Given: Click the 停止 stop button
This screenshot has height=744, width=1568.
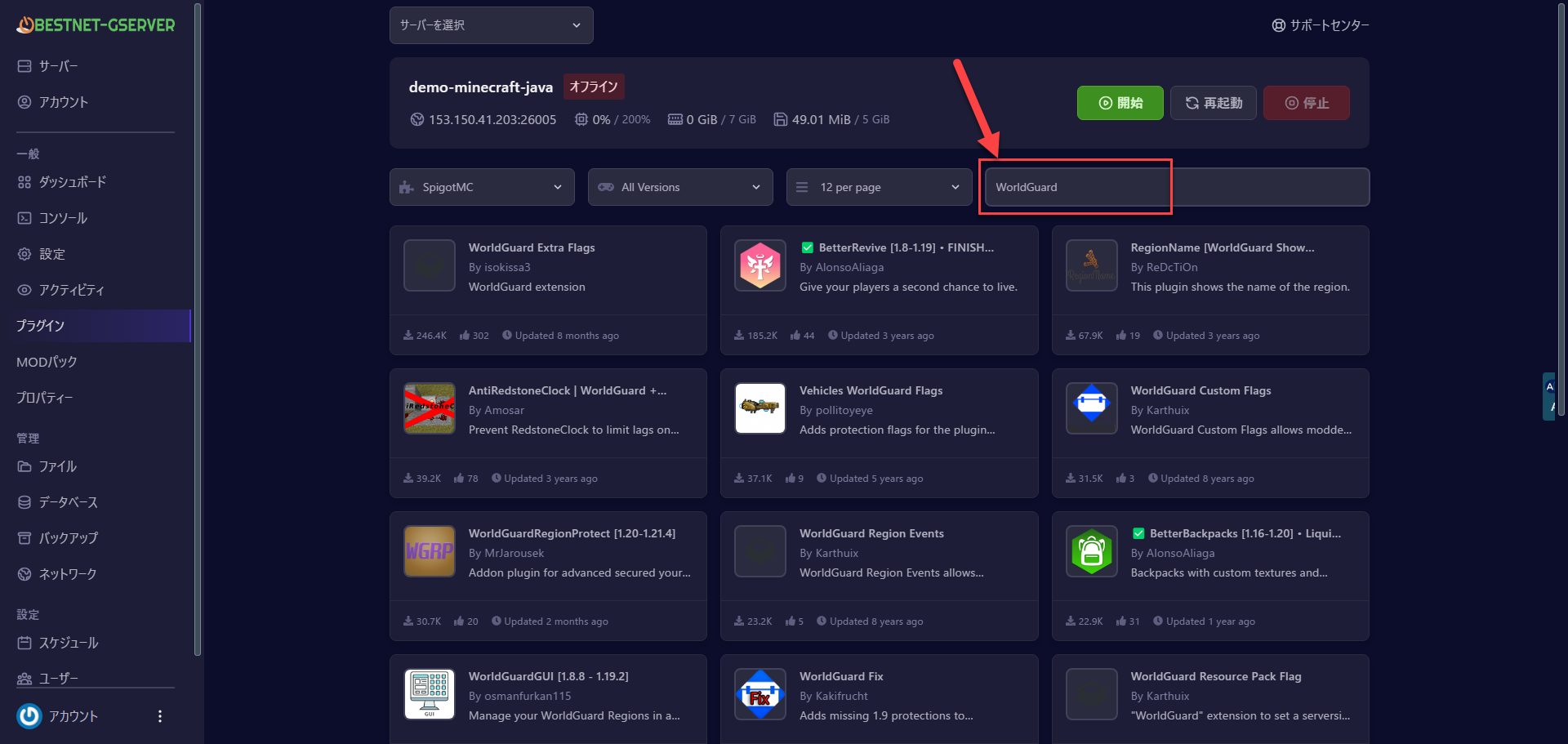Looking at the screenshot, I should pos(1307,103).
